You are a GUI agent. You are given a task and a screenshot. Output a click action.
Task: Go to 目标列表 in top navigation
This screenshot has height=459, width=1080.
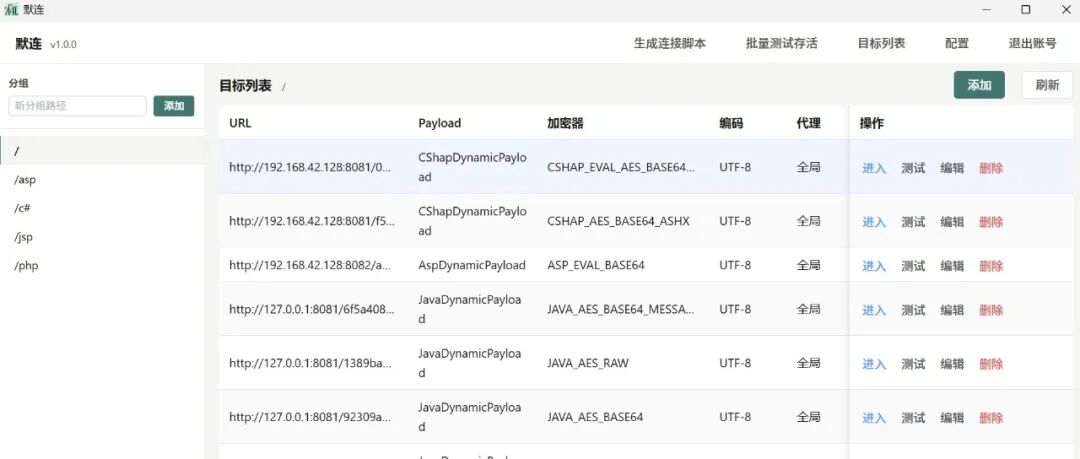coord(881,43)
